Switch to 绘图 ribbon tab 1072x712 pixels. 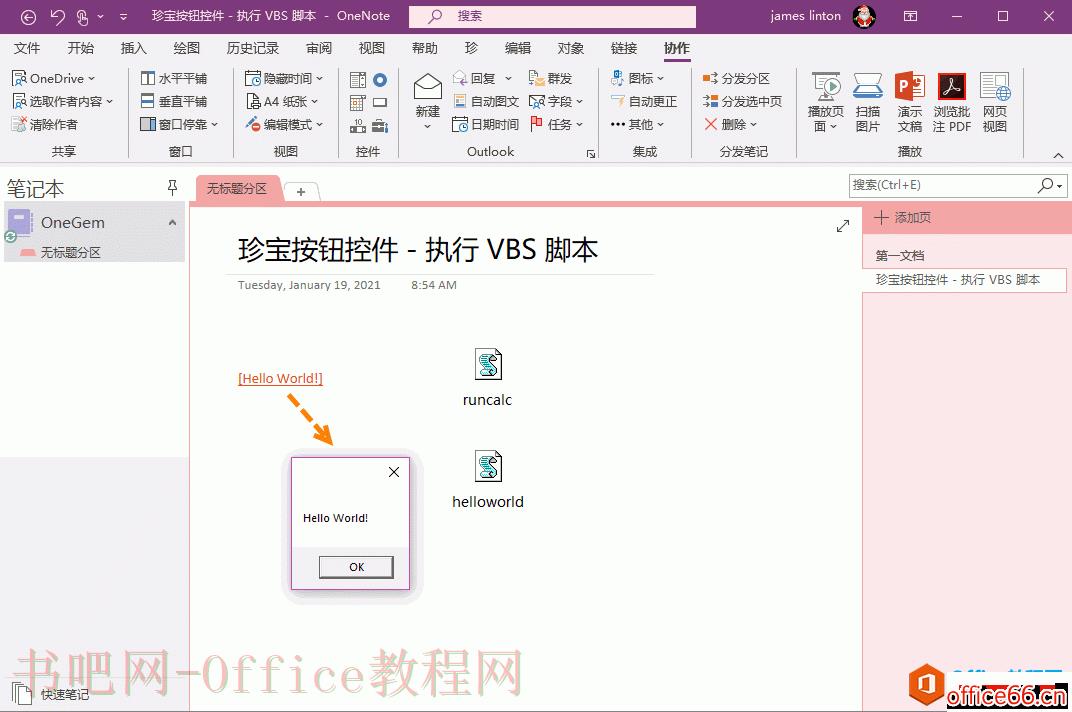coord(187,48)
